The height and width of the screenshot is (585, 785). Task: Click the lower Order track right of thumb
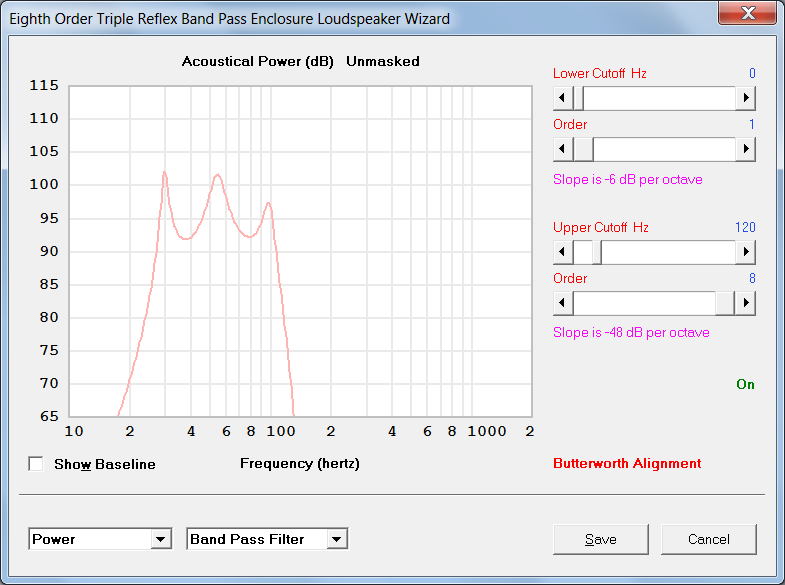664,149
